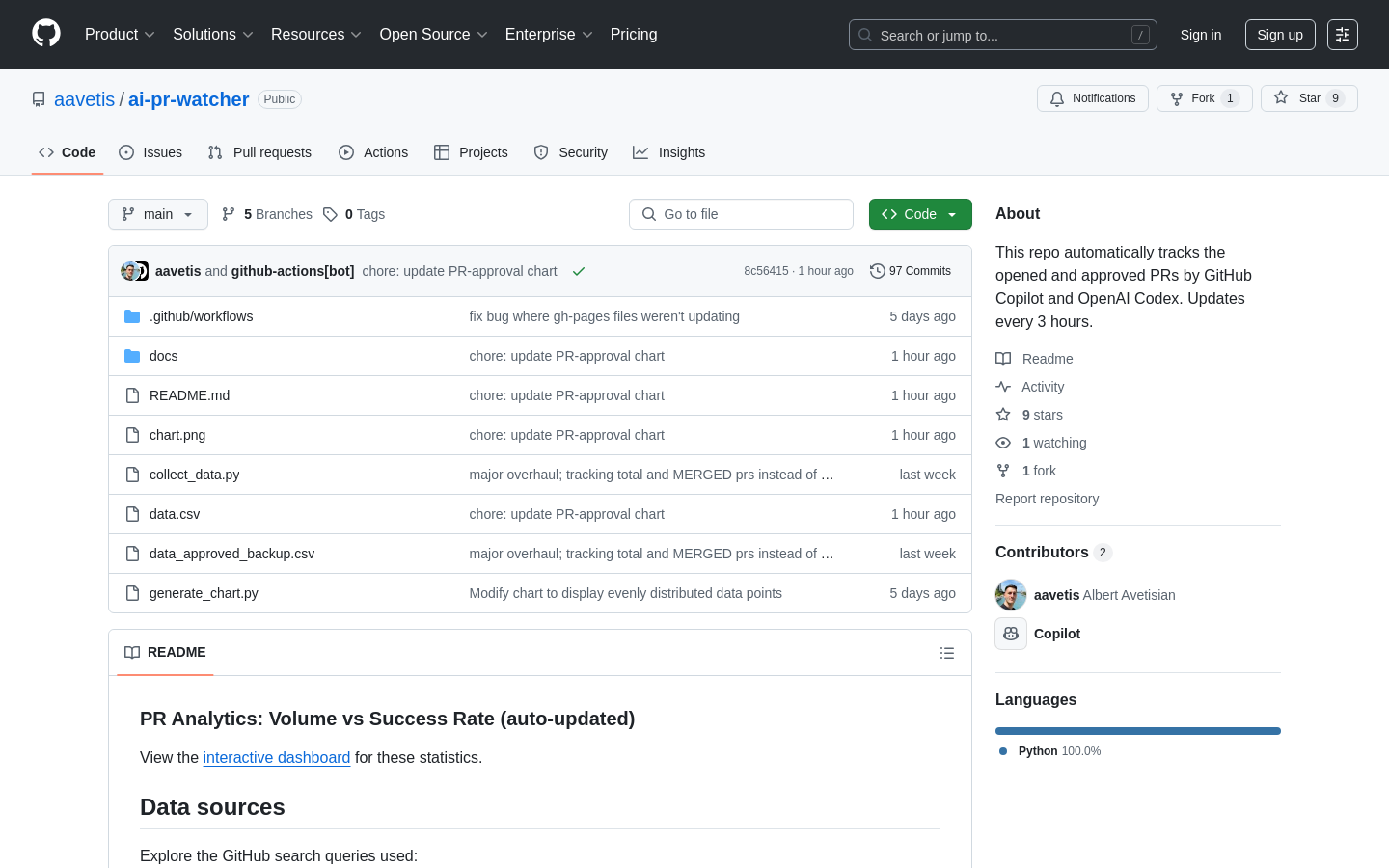Select the Code tab
The width and height of the screenshot is (1389, 868).
tap(68, 152)
